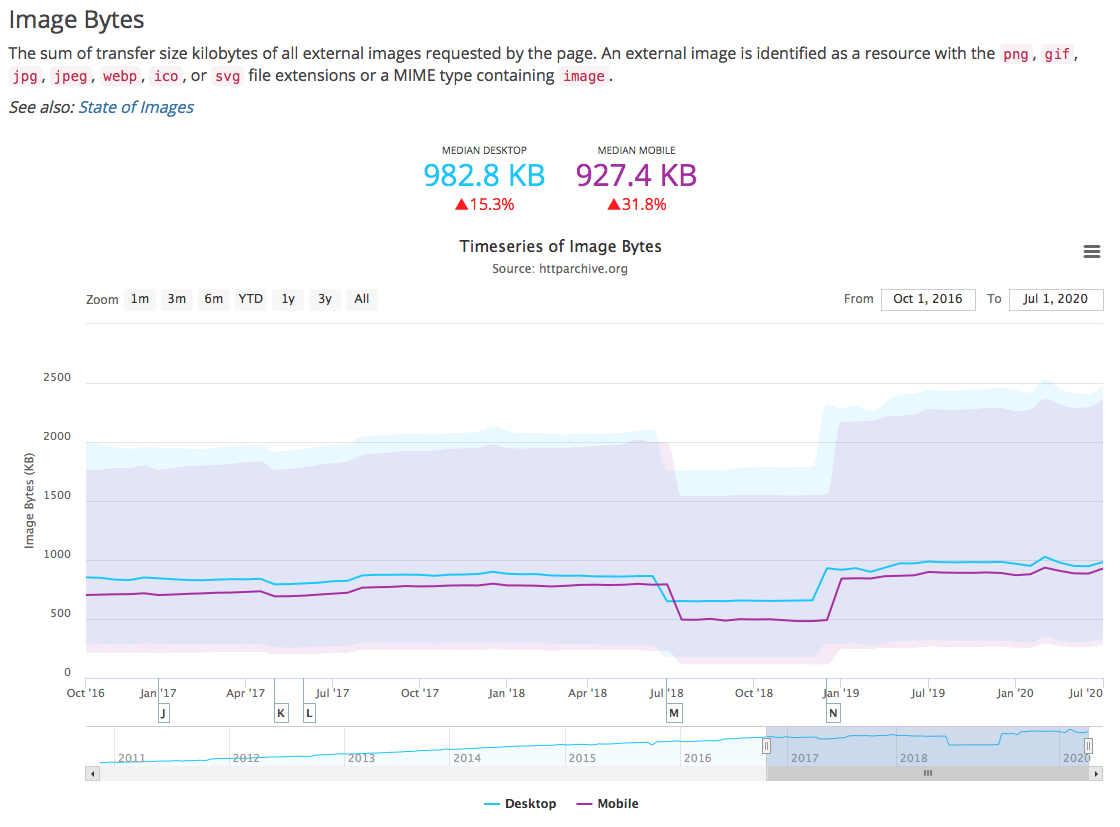Toggle the Desktop series in legend
This screenshot has height=827, width=1120.
[520, 803]
